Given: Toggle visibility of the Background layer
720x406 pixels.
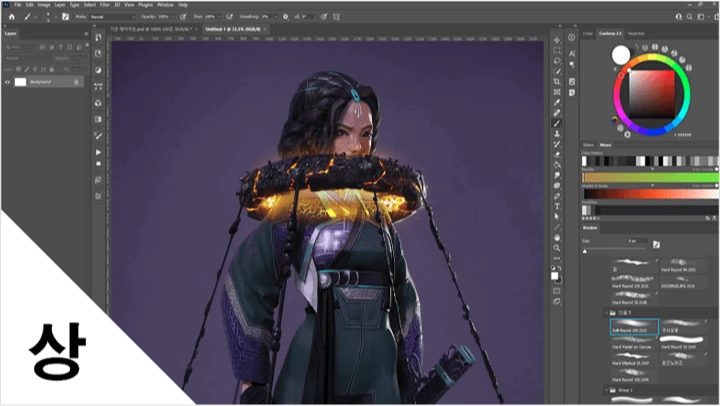Looking at the screenshot, I should pyautogui.click(x=7, y=82).
